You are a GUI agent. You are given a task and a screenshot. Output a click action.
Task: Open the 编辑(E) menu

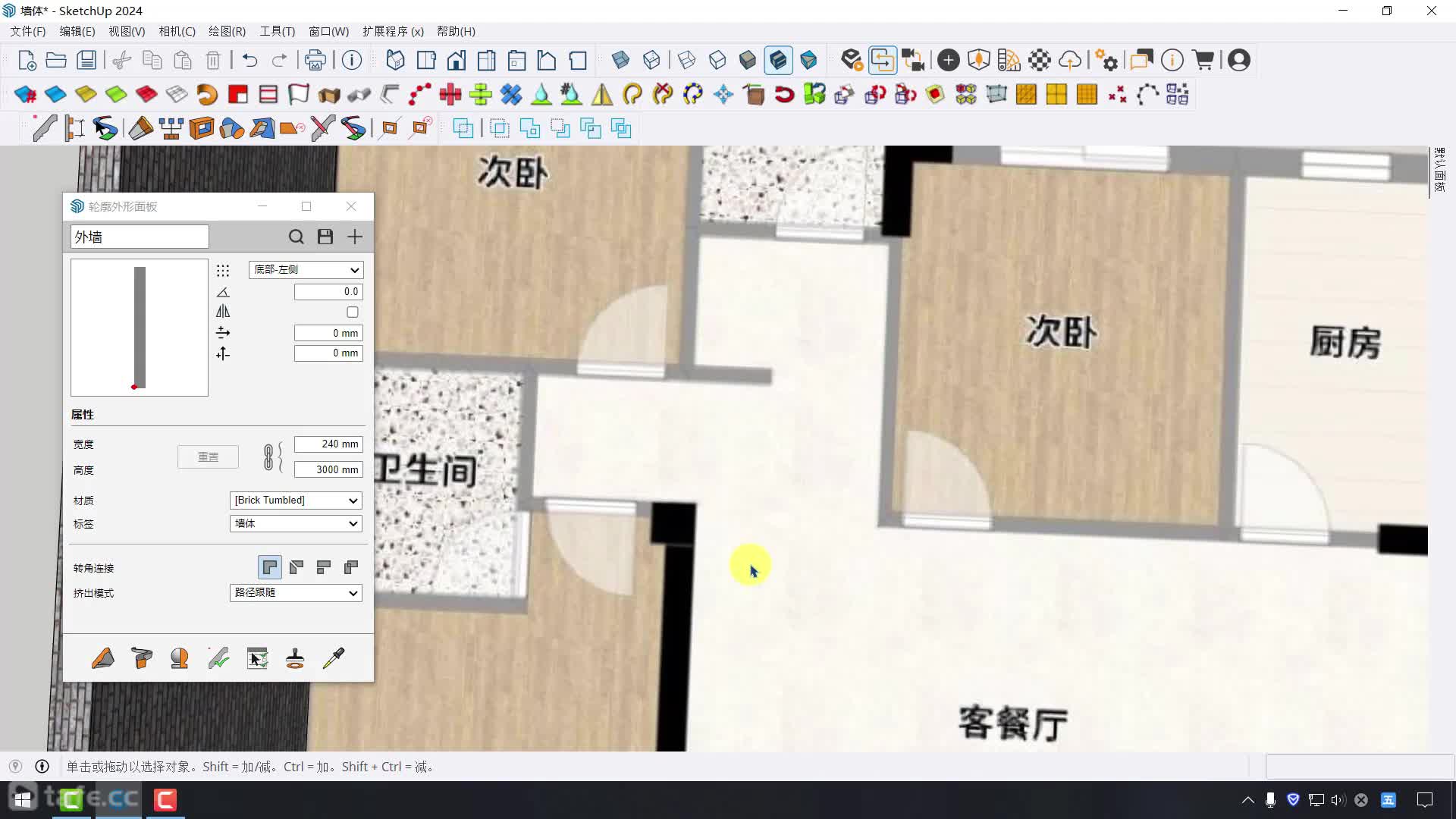coord(77,31)
